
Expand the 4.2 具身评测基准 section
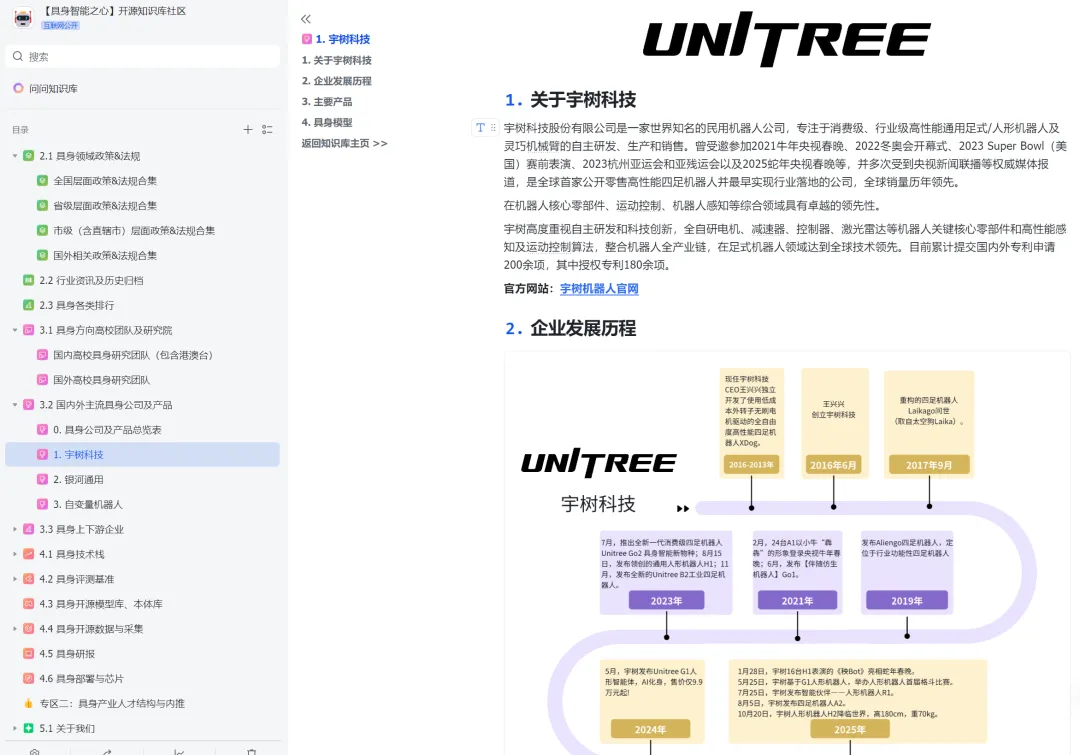tap(14, 579)
